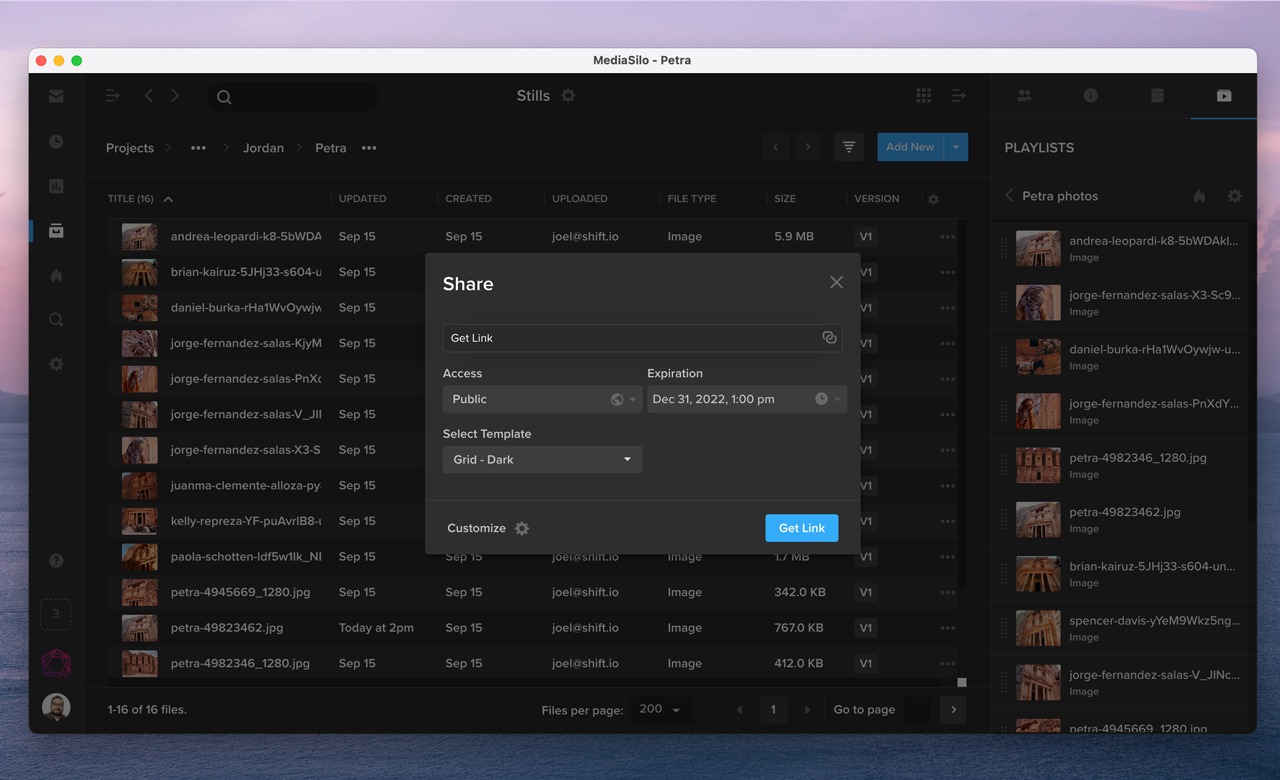Viewport: 1280px width, 780px height.
Task: Open Files per page 200 dropdown
Action: (660, 710)
